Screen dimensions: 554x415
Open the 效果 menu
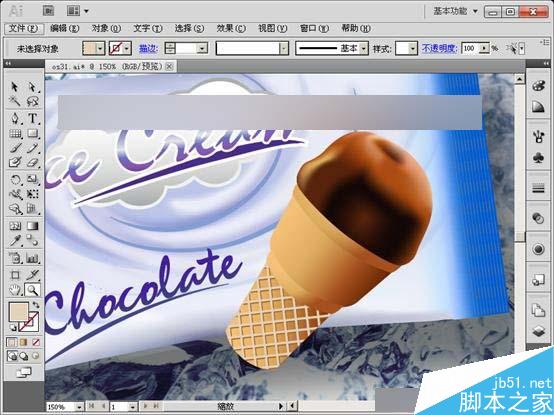[x=231, y=28]
